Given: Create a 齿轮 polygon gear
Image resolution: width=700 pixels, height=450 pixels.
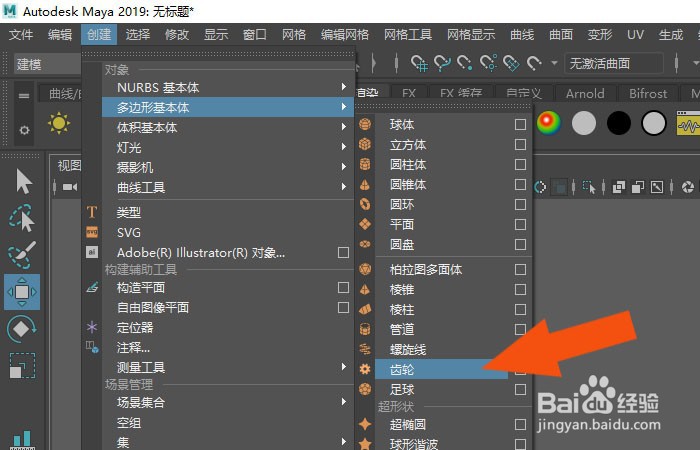Looking at the screenshot, I should (x=441, y=369).
